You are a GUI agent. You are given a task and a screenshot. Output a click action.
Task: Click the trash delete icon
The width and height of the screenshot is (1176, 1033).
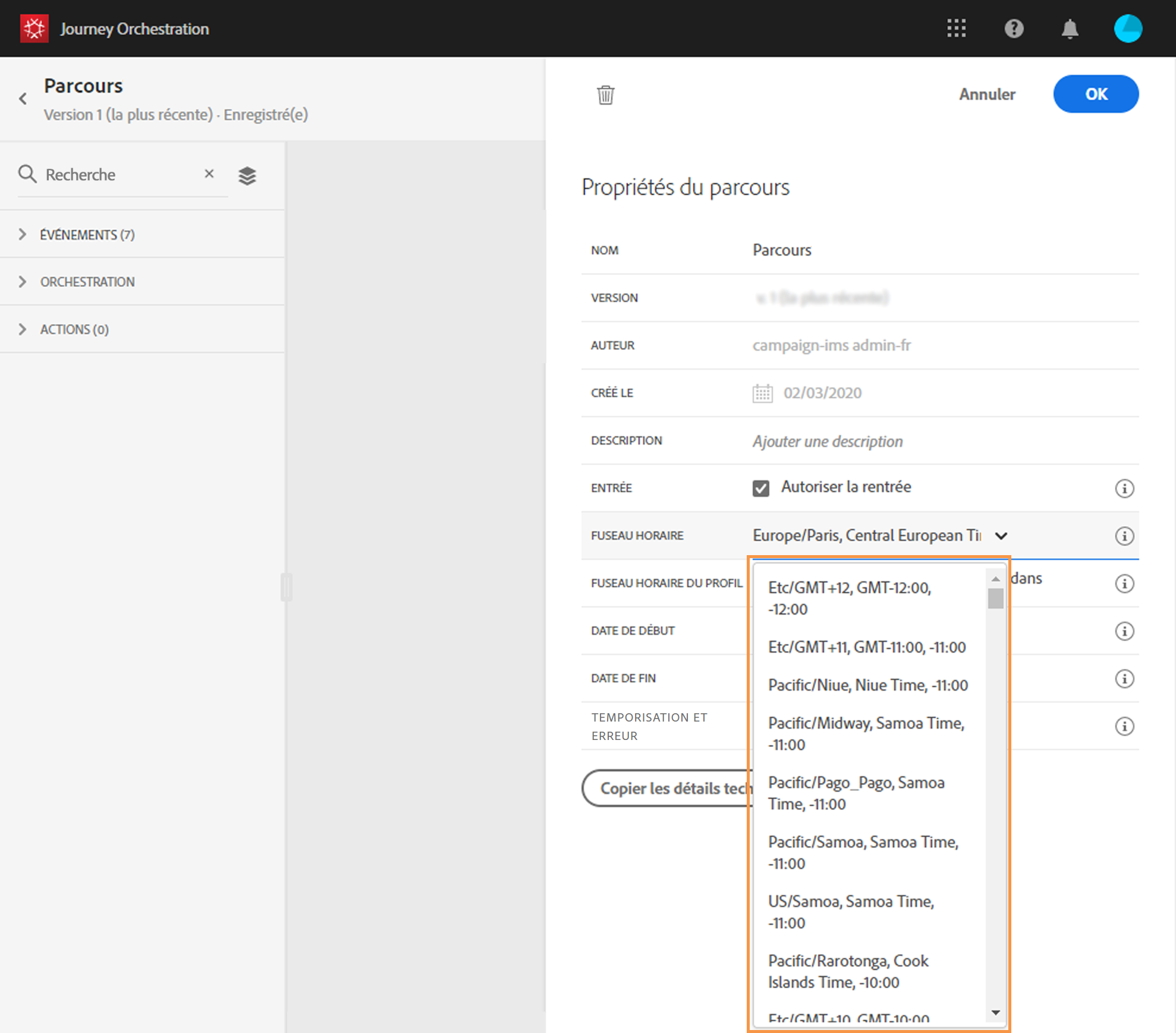[605, 95]
